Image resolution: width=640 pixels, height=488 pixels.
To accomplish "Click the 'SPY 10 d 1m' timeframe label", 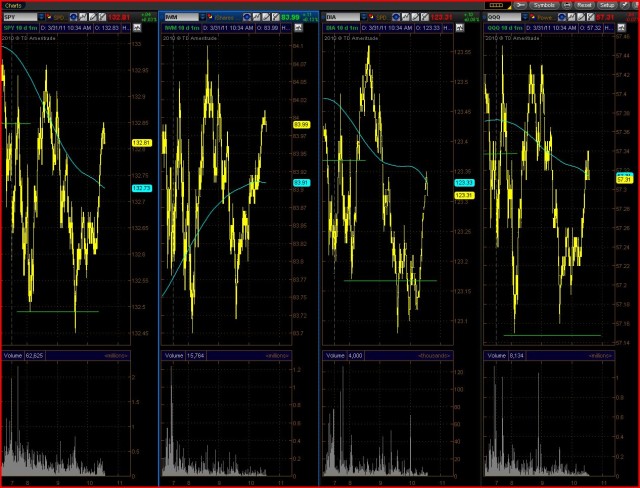I will (x=21, y=28).
